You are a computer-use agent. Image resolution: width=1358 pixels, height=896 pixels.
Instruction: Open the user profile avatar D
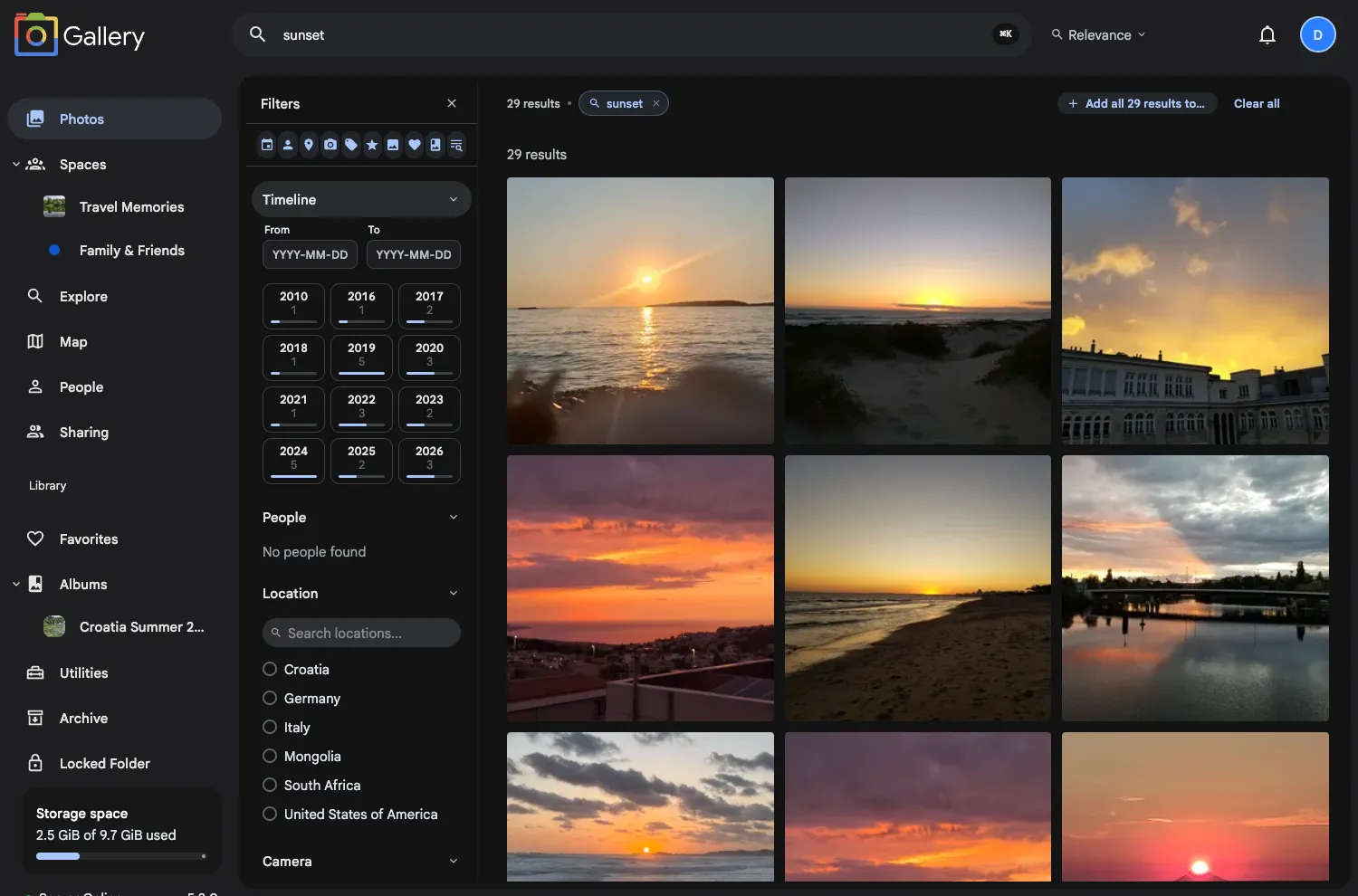pos(1317,34)
